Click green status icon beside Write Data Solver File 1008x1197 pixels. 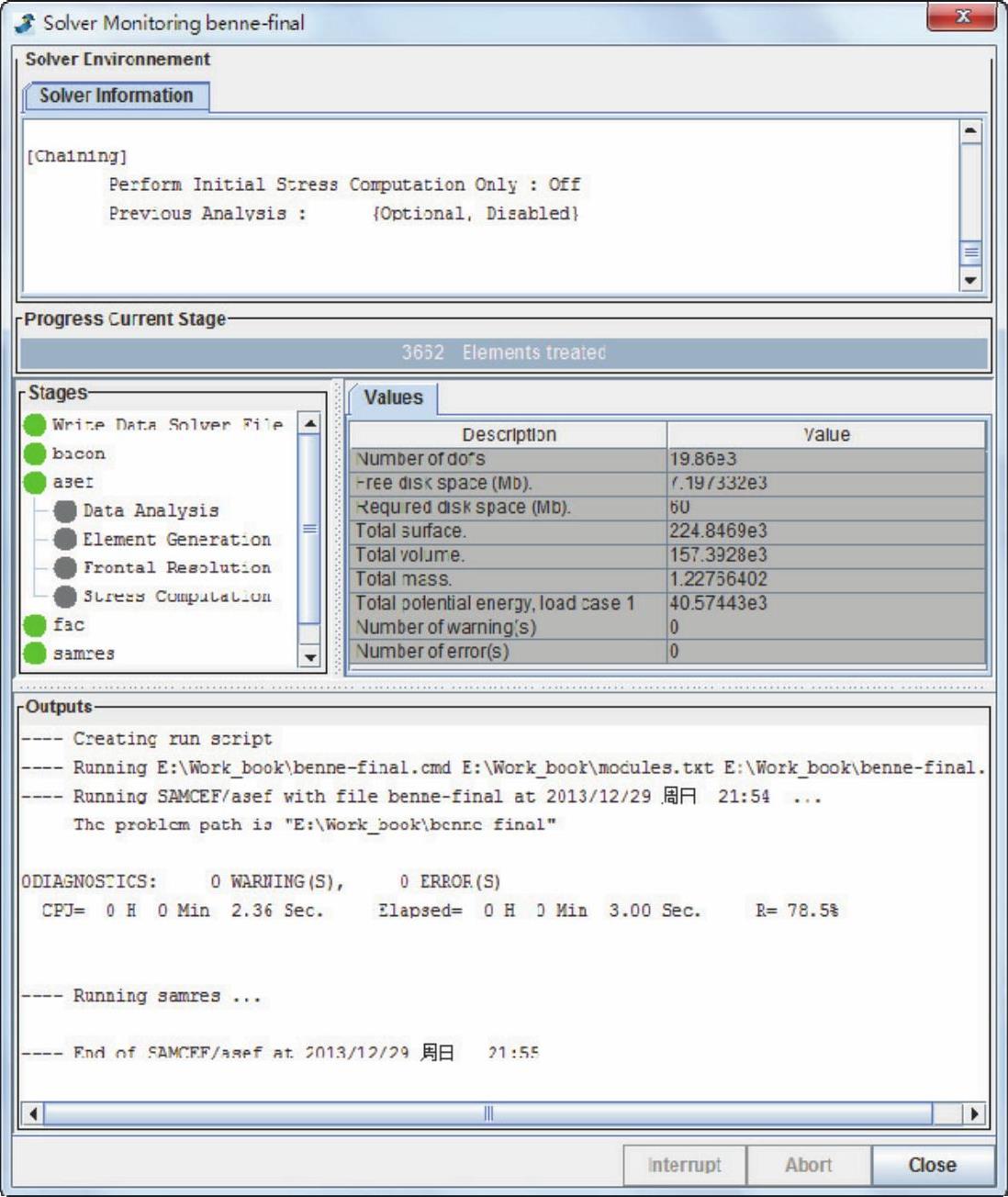pyautogui.click(x=35, y=424)
